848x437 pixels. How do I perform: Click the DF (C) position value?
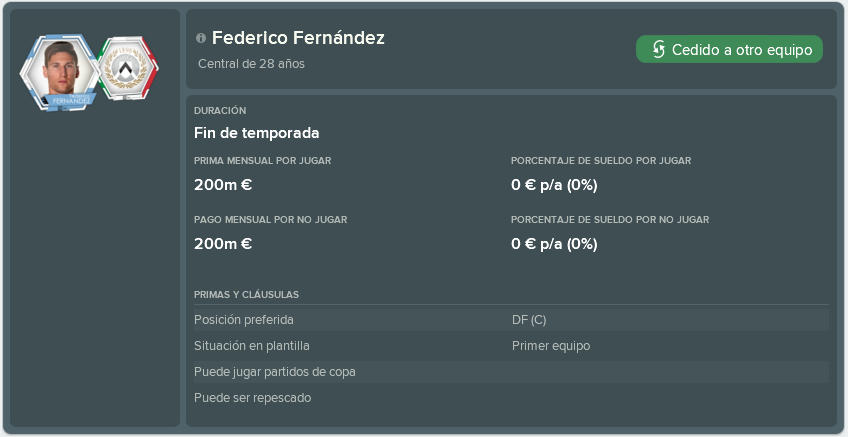529,320
